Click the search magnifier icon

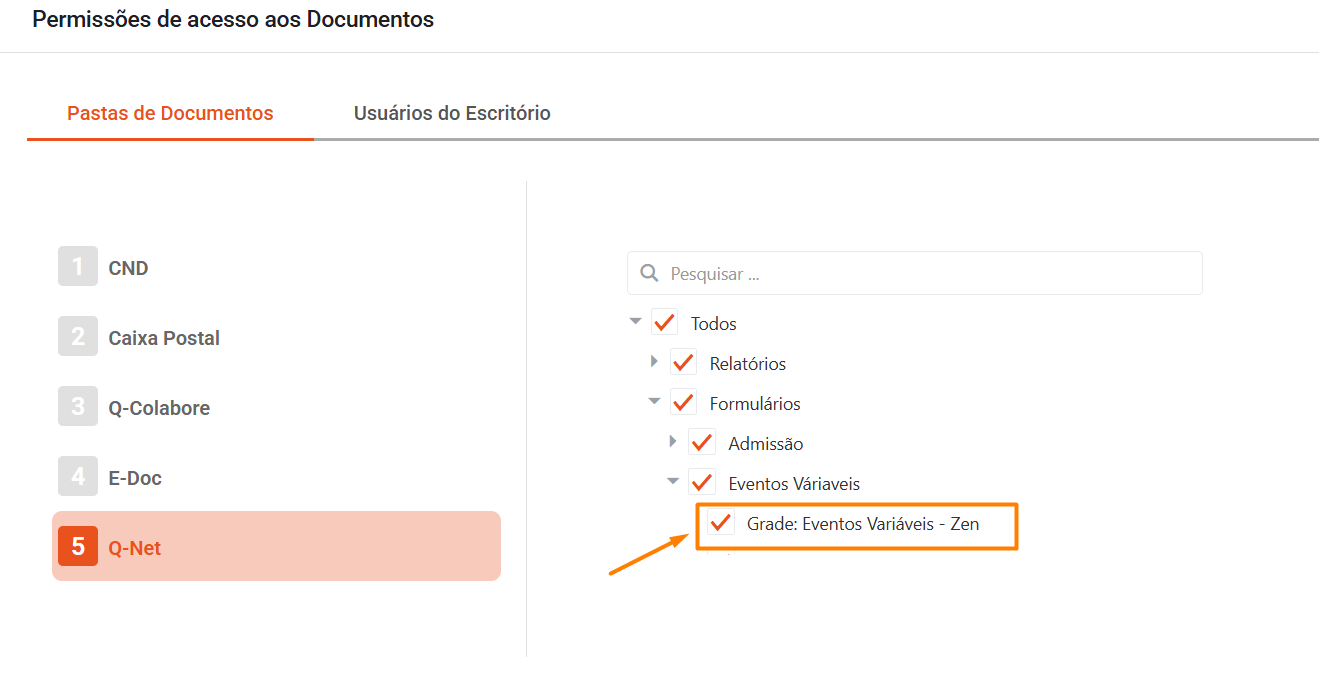tap(649, 273)
